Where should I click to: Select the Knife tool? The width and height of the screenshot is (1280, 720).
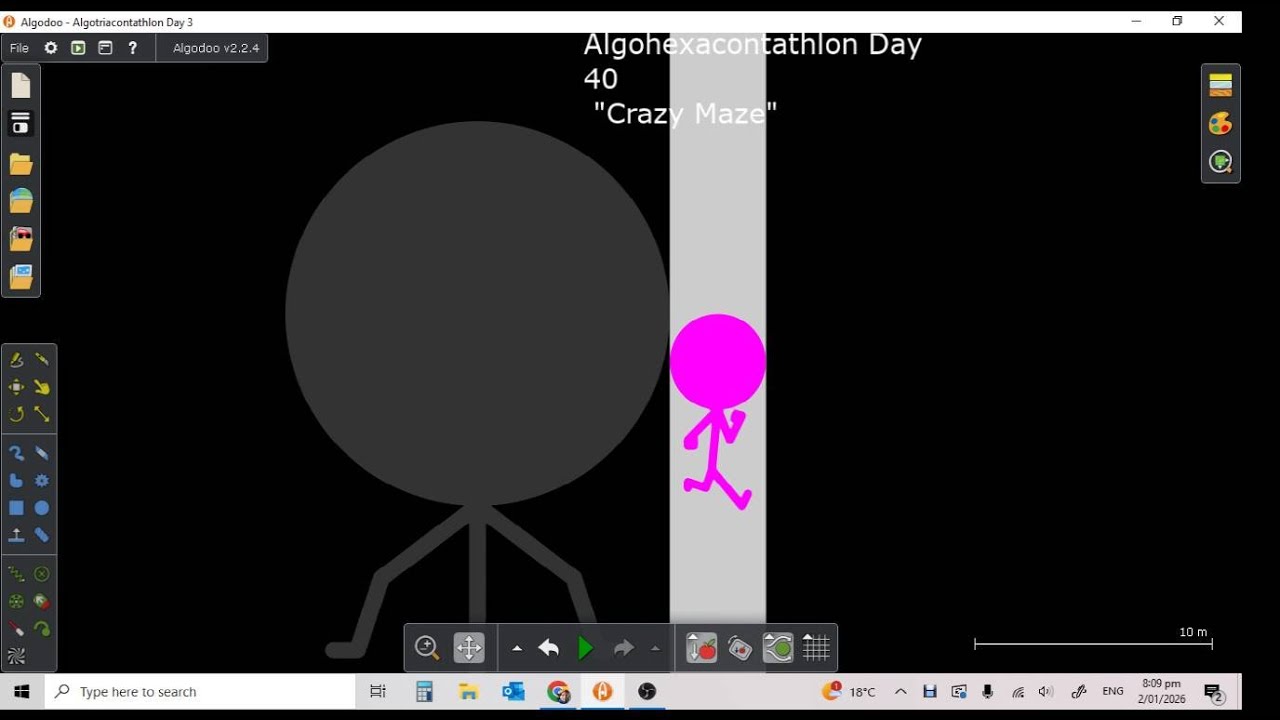(42, 359)
